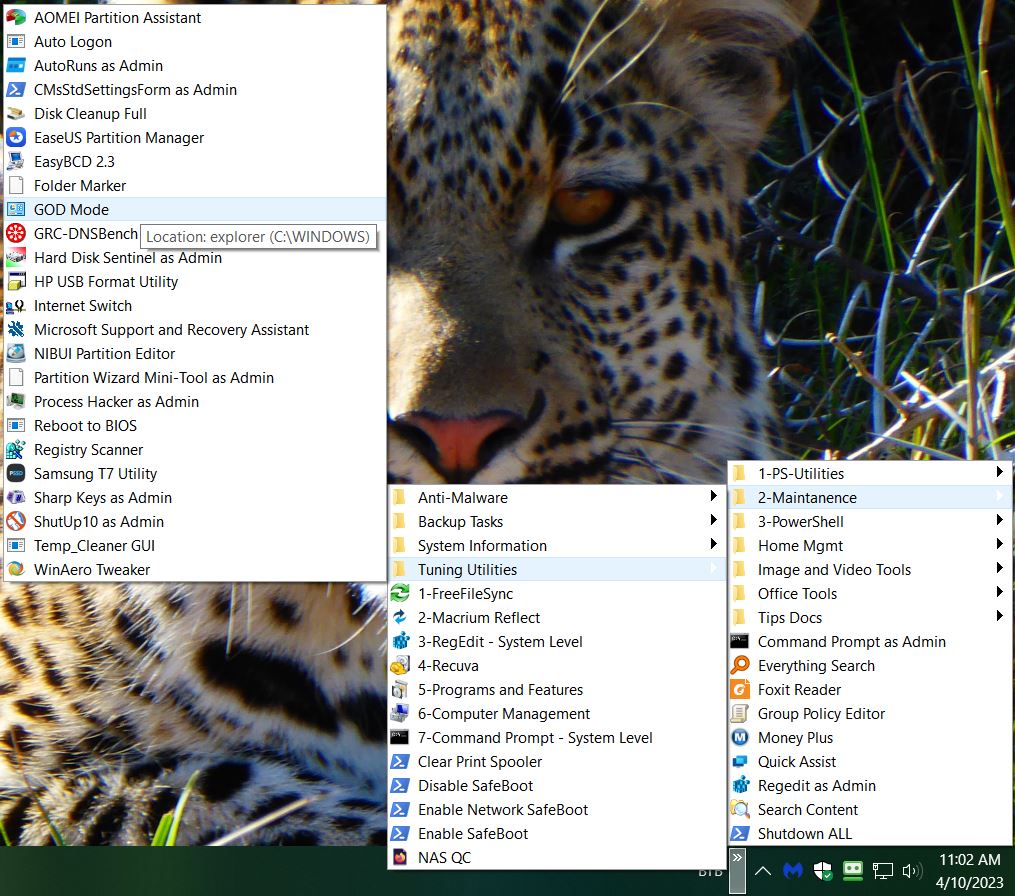Choose Reboot to BIOS entry

click(85, 426)
